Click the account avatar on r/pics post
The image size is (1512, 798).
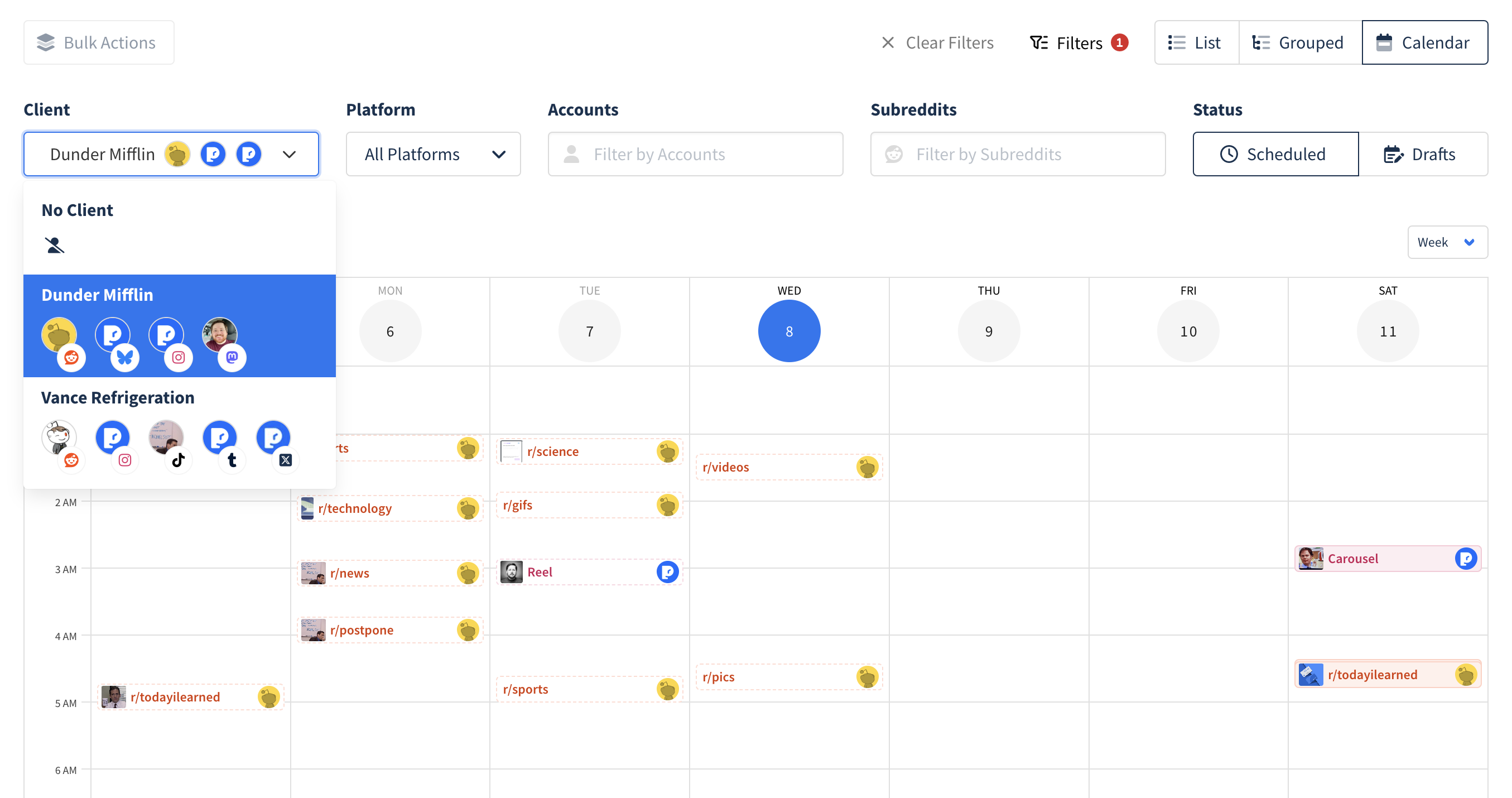point(867,677)
